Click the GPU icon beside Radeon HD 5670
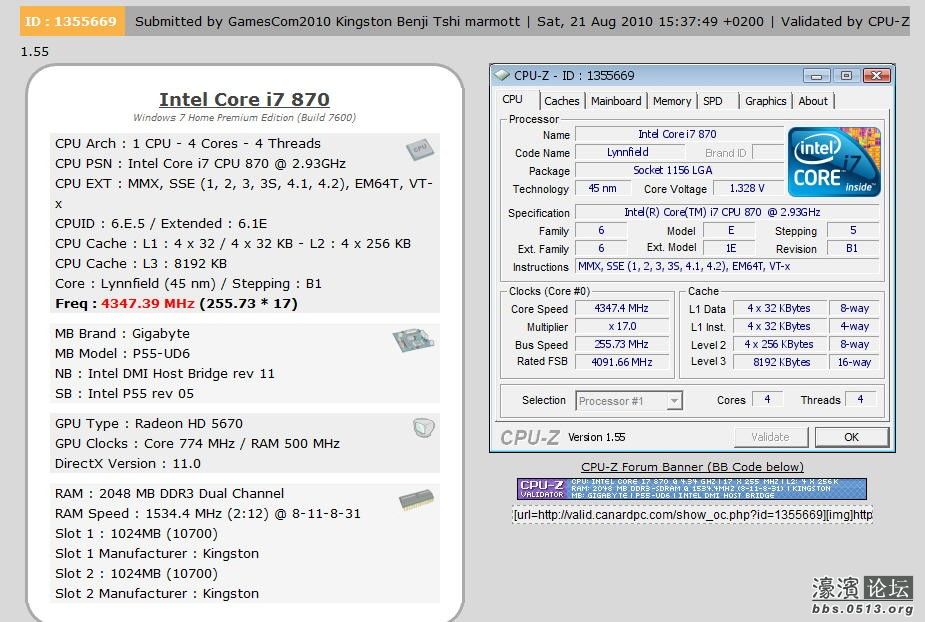 (424, 427)
